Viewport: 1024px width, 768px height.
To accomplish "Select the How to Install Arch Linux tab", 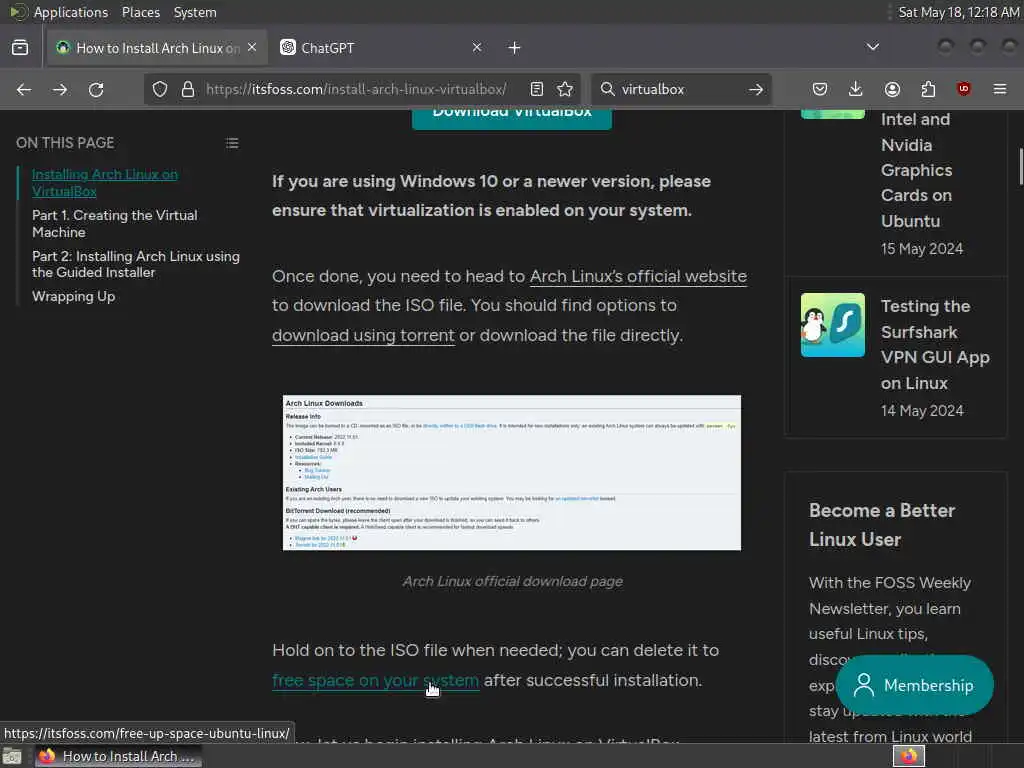I will (x=157, y=48).
